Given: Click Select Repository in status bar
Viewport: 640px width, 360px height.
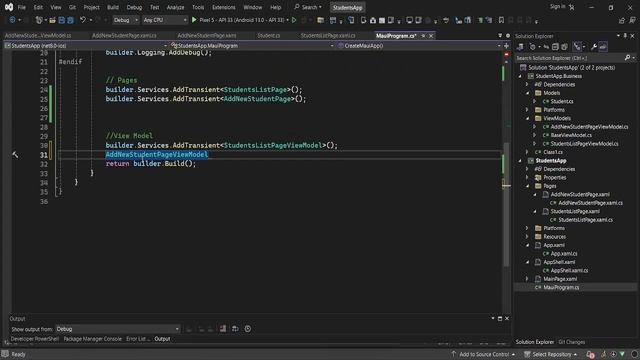Looking at the screenshot, I should [551, 354].
